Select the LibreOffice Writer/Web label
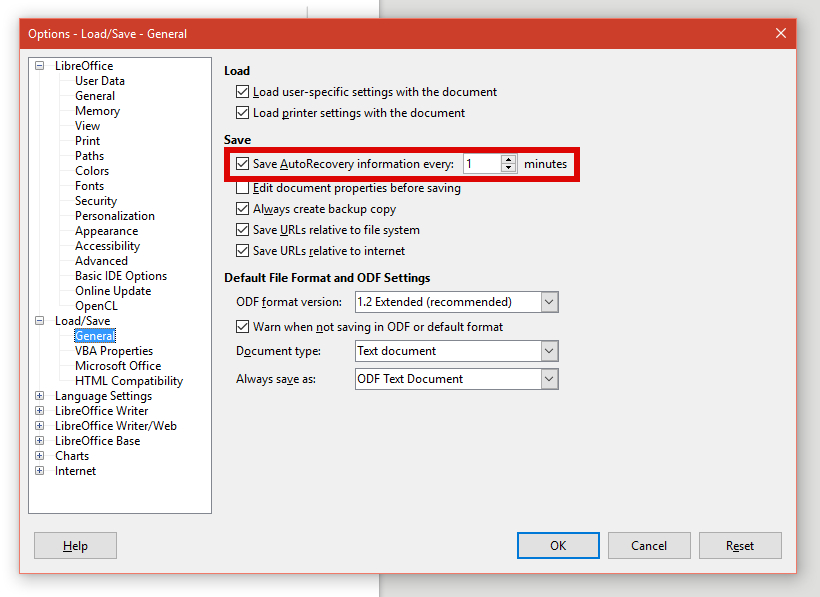 (116, 426)
